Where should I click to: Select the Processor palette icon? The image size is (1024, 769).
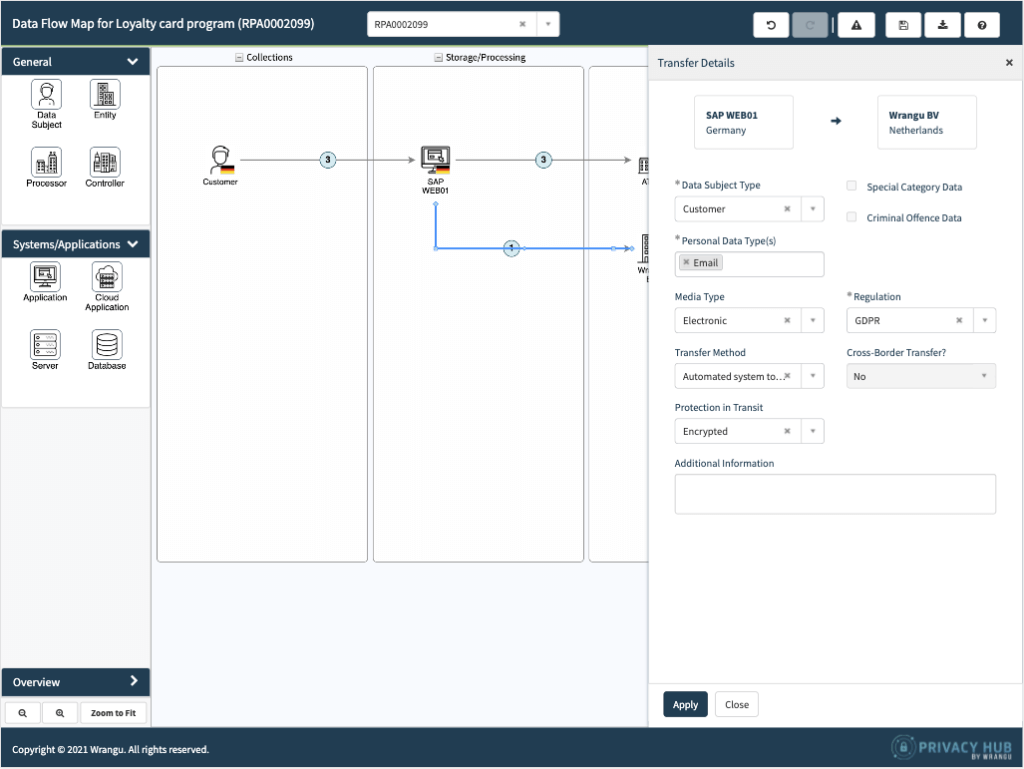(x=46, y=163)
